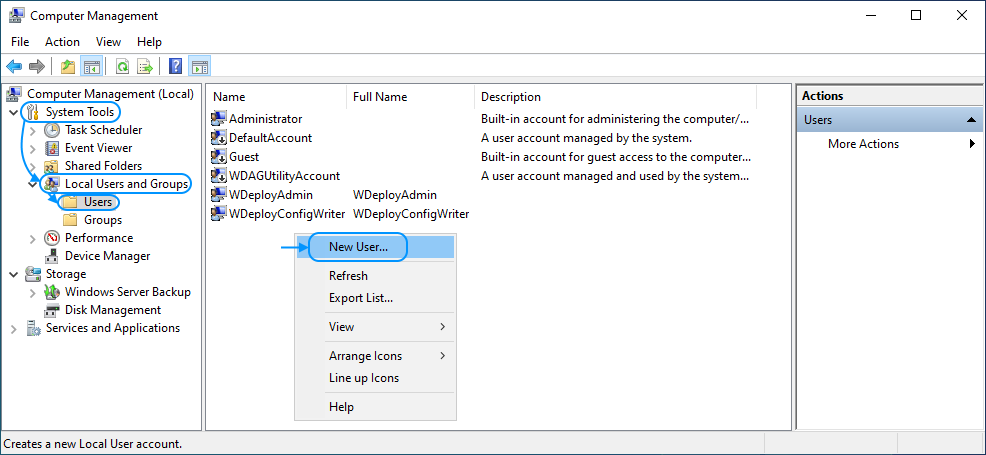Image resolution: width=986 pixels, height=455 pixels.
Task: Click the Shared Folders icon
Action: coord(52,167)
